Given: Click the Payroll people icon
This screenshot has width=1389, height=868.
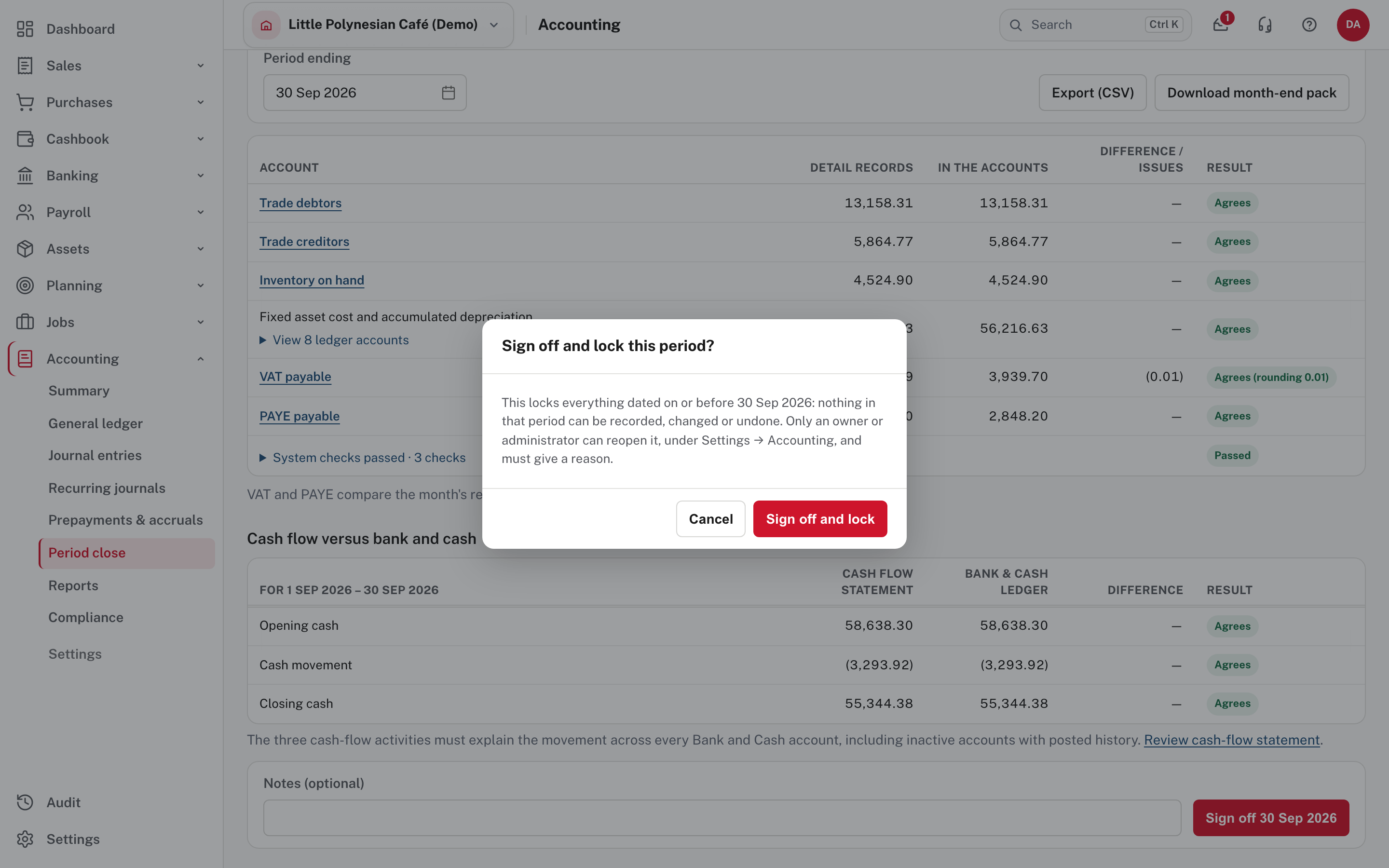Looking at the screenshot, I should coord(25,212).
